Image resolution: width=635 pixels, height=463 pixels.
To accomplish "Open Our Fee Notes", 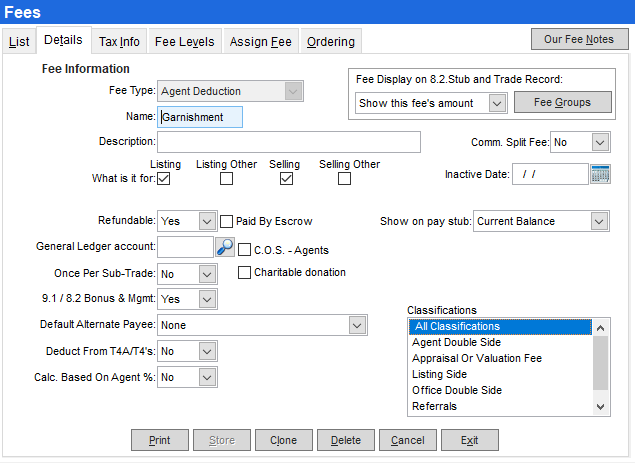I will coord(578,39).
